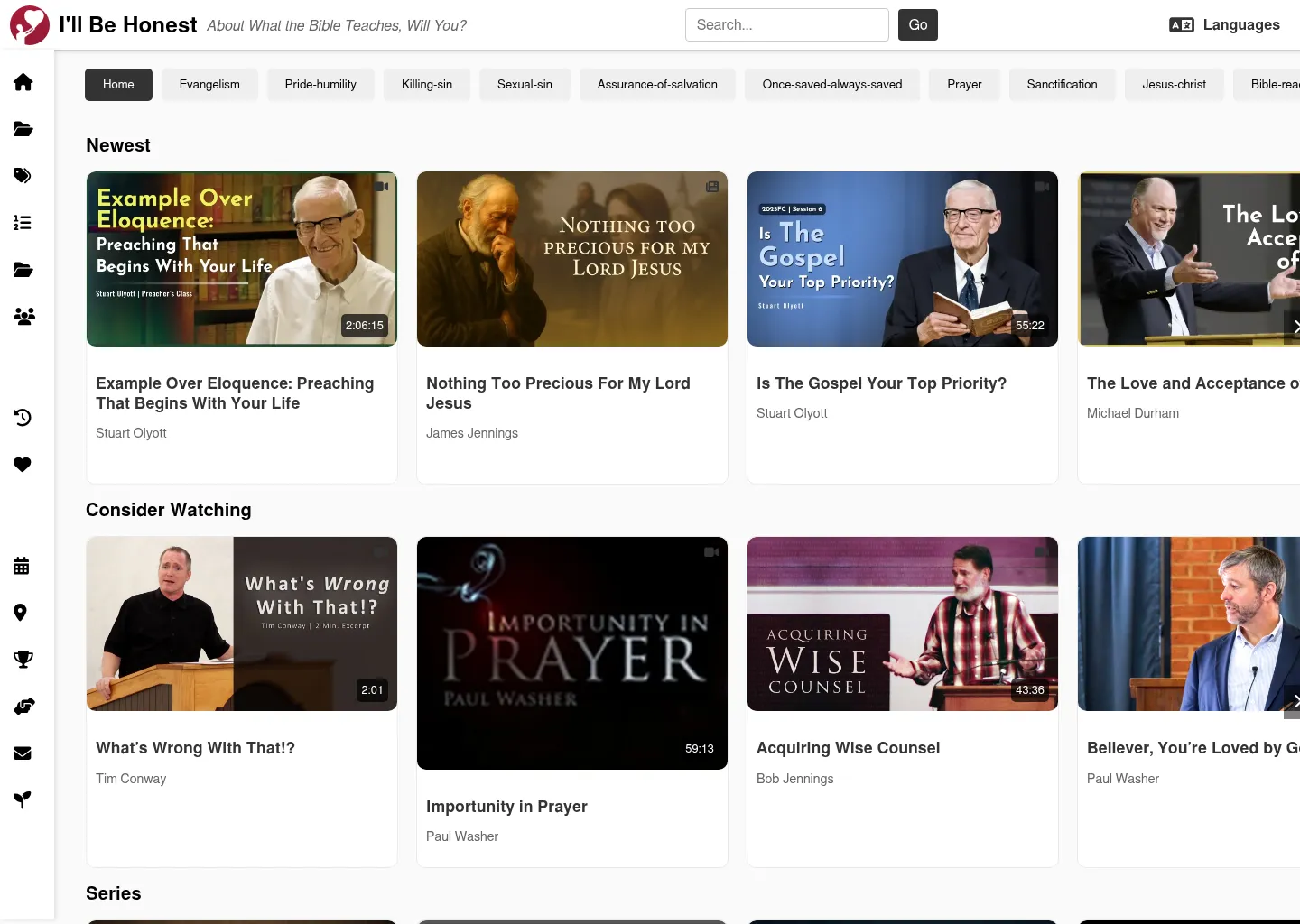Open Acquiring Wise Counsel thumbnail
Viewport: 1300px width, 924px height.
coord(903,624)
